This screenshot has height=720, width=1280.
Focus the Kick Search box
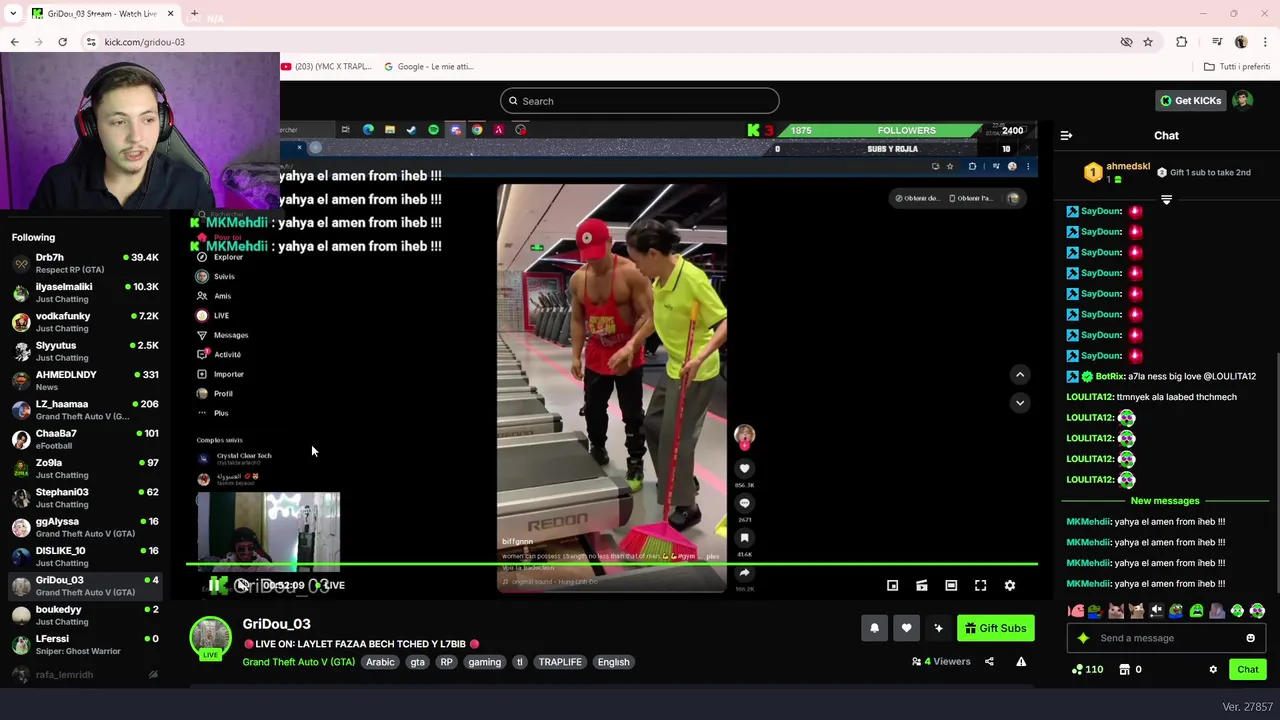click(x=640, y=101)
